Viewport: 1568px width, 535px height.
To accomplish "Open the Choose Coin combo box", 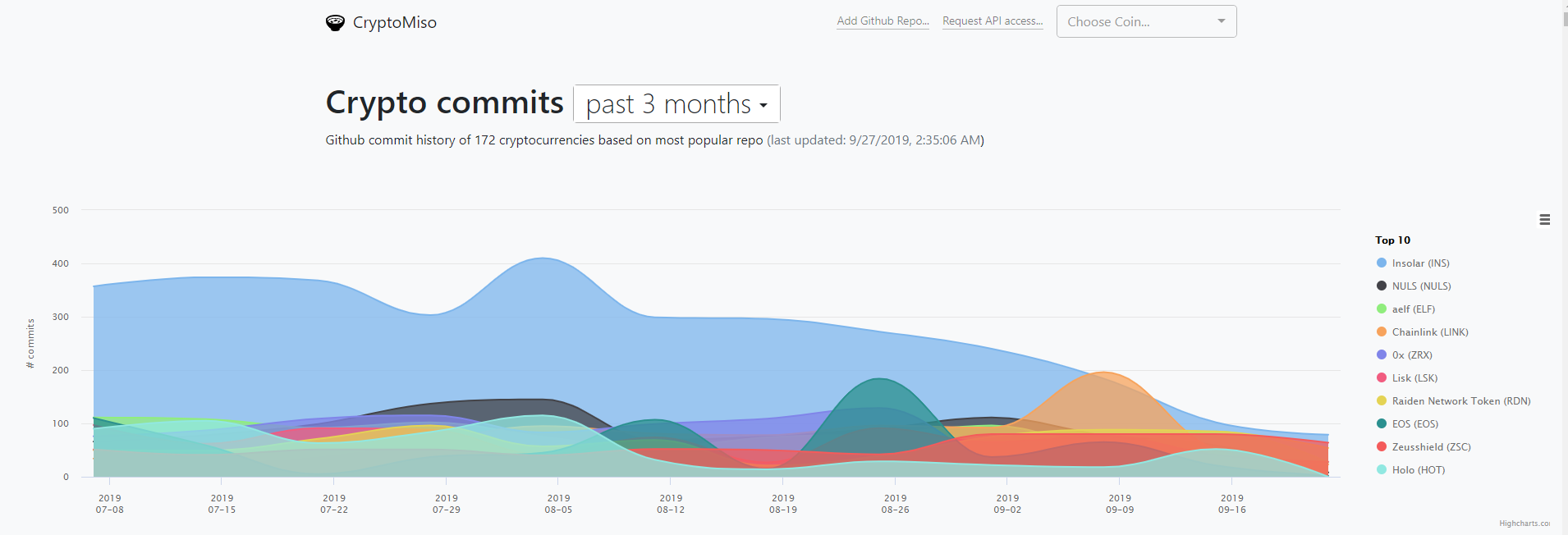I will pos(1146,21).
